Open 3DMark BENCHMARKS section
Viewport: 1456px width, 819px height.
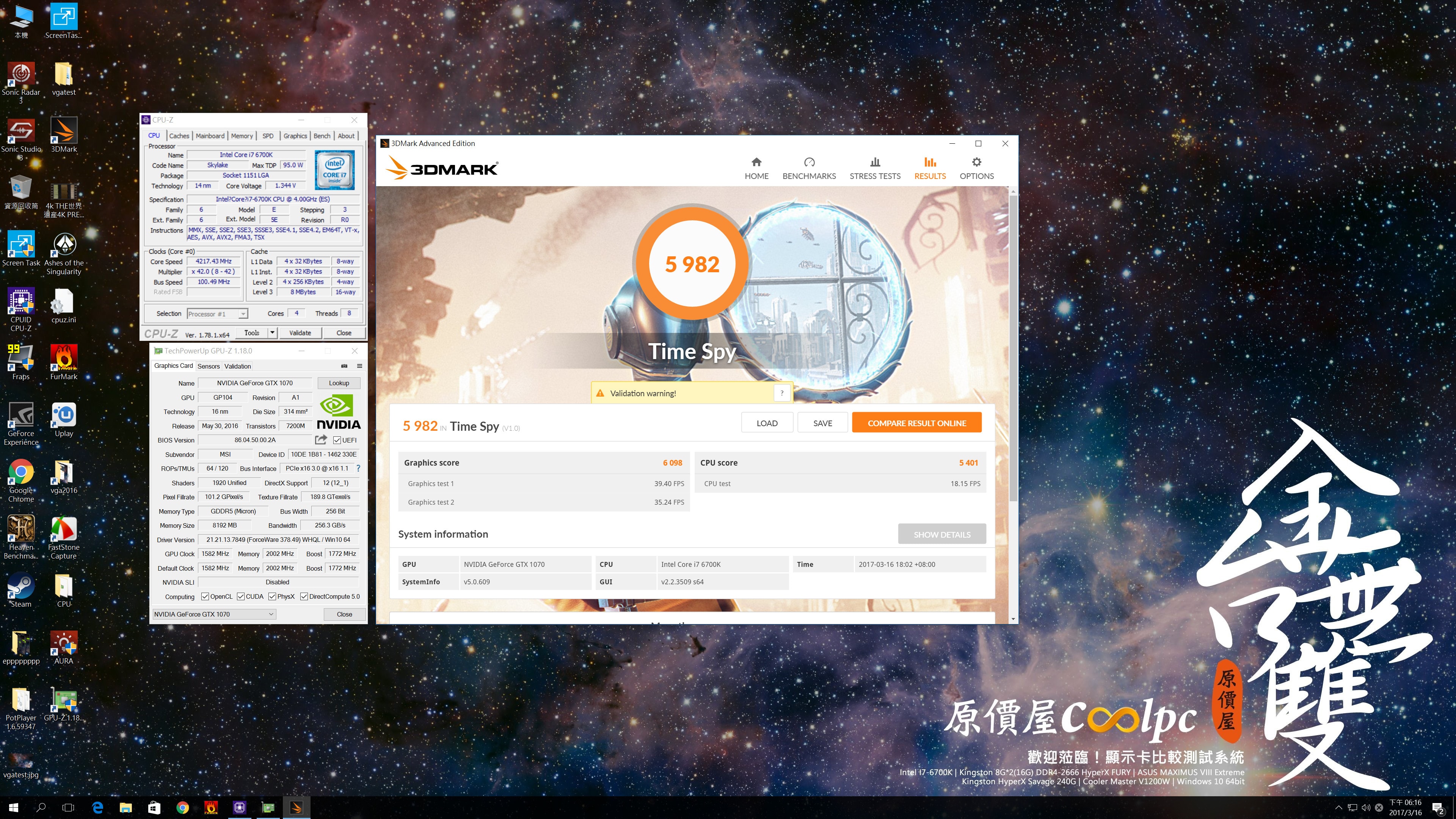click(809, 169)
